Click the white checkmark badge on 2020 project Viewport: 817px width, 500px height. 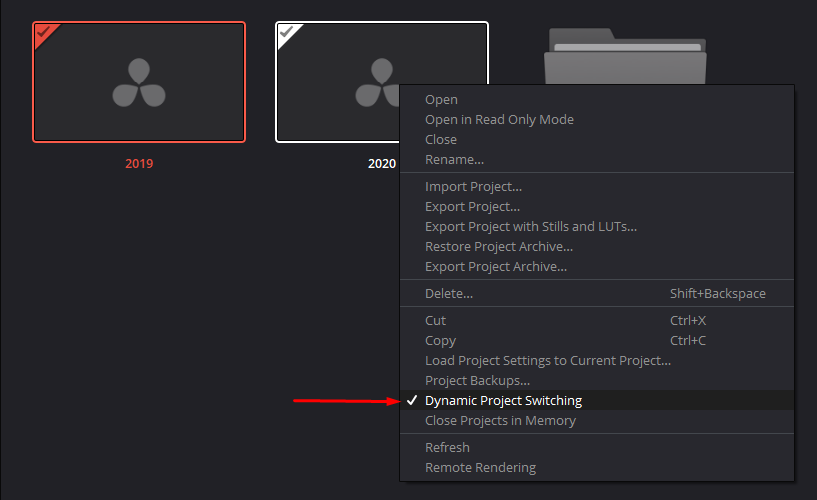tap(286, 32)
